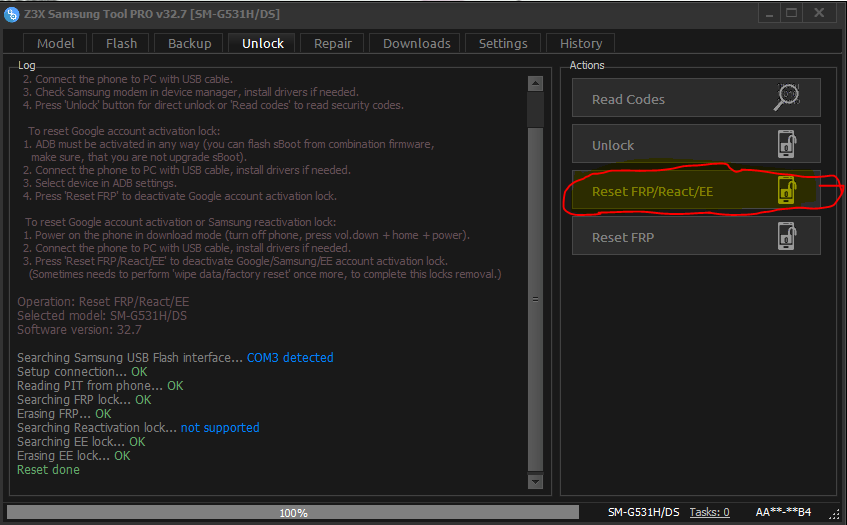
Task: Click the 'Searching FRP lock... OK' line
Action: (x=84, y=400)
